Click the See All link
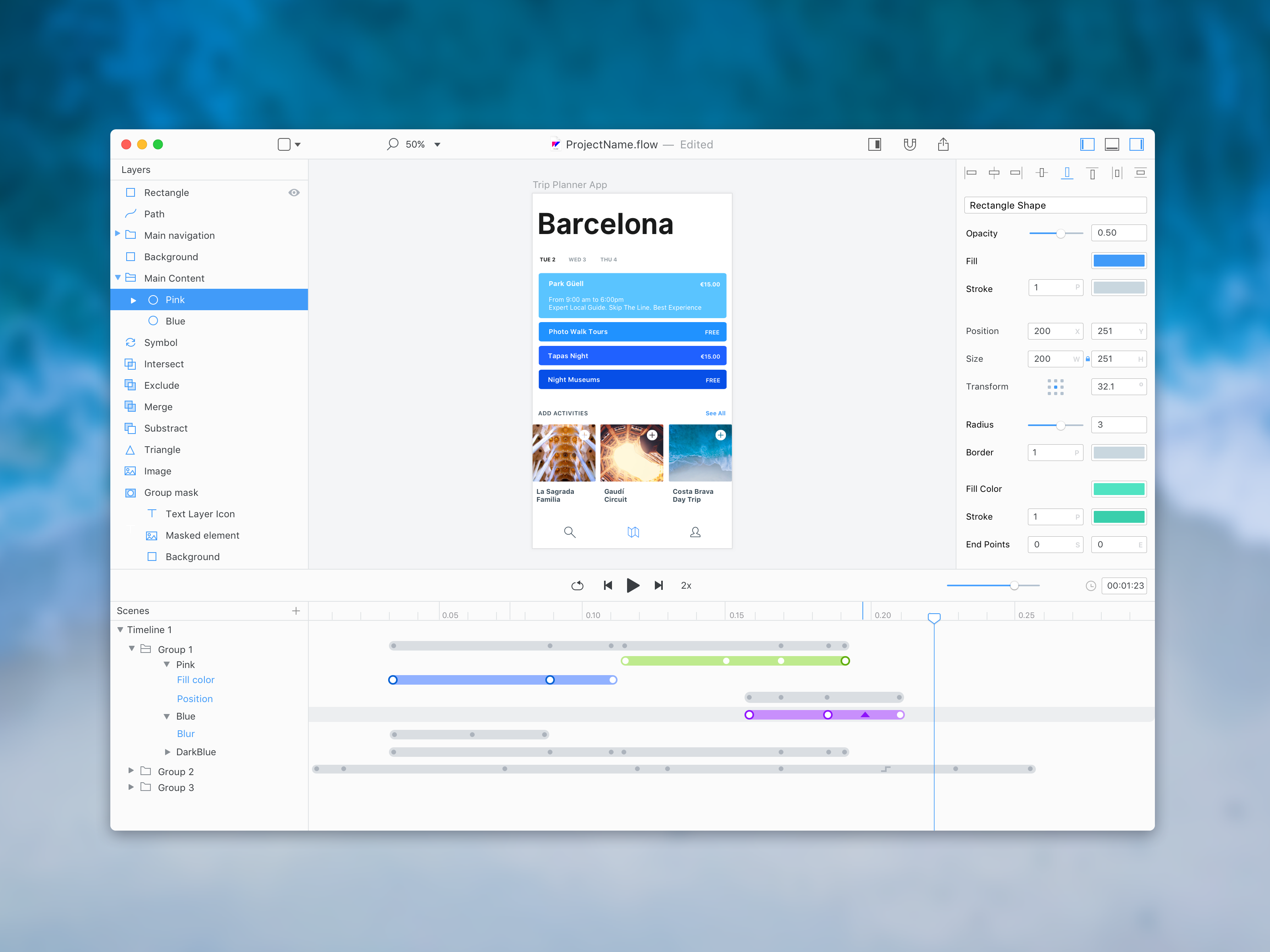The width and height of the screenshot is (1270, 952). point(716,413)
